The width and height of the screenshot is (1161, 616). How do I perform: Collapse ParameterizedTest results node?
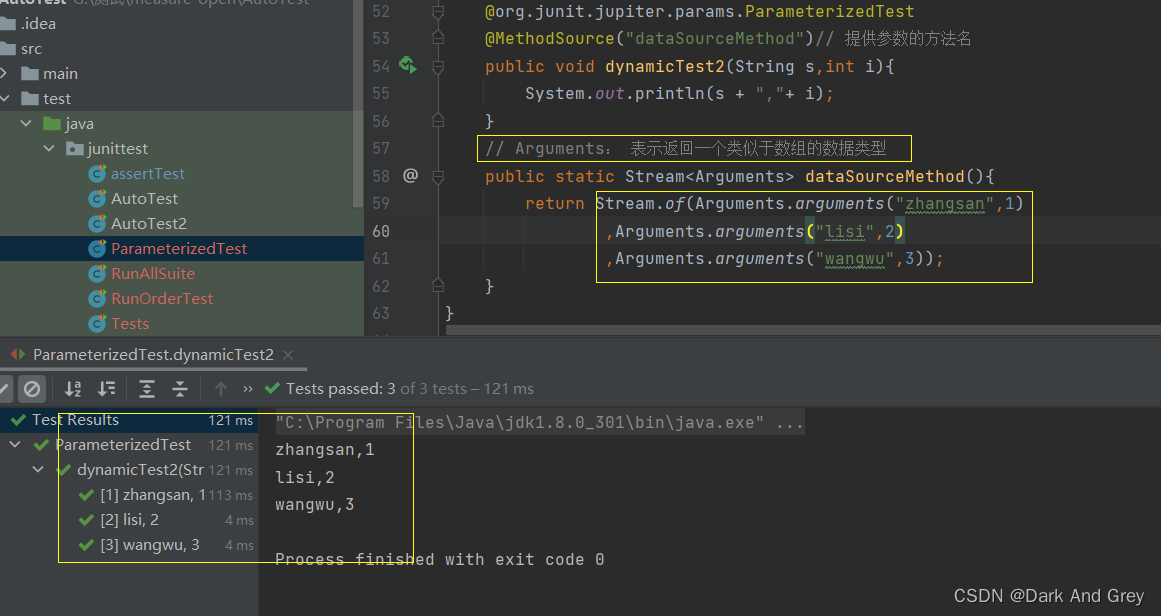tap(15, 445)
